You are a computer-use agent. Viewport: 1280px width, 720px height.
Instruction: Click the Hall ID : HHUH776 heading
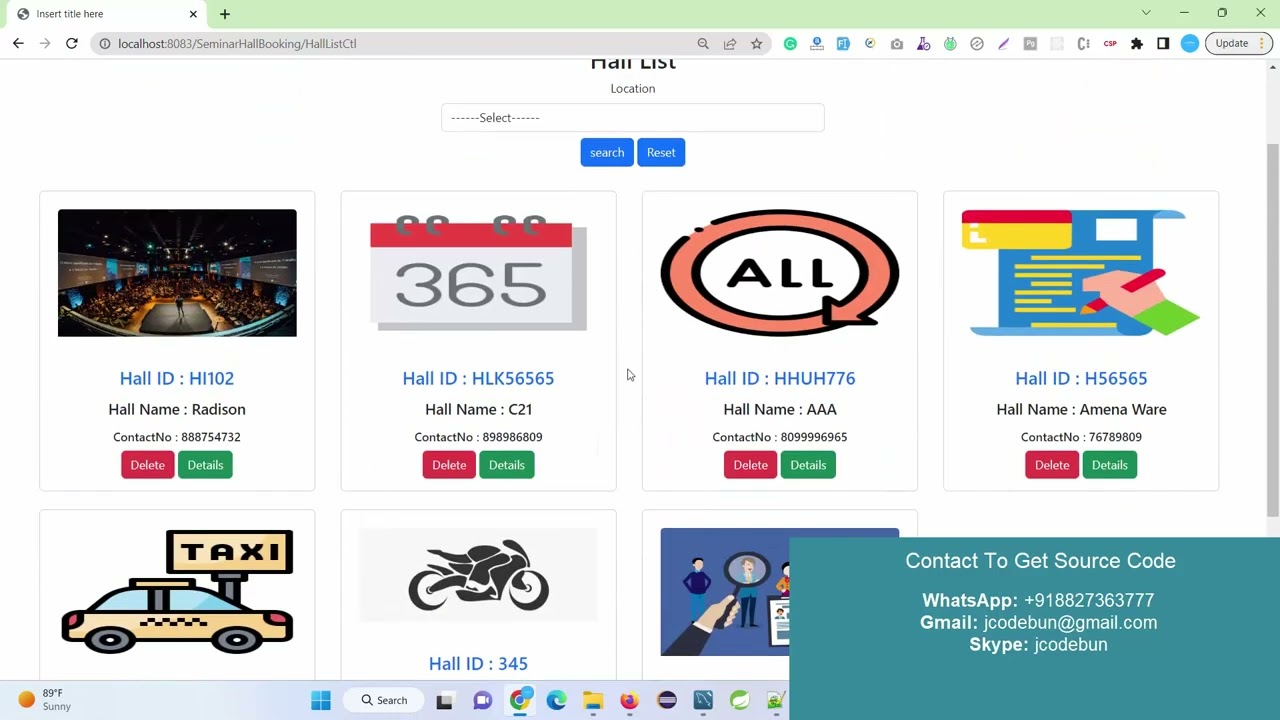click(780, 378)
